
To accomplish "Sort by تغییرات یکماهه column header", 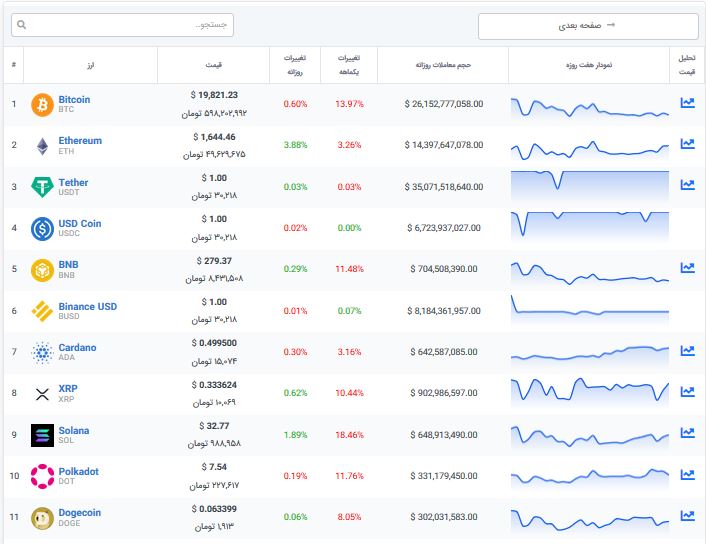I will point(349,65).
